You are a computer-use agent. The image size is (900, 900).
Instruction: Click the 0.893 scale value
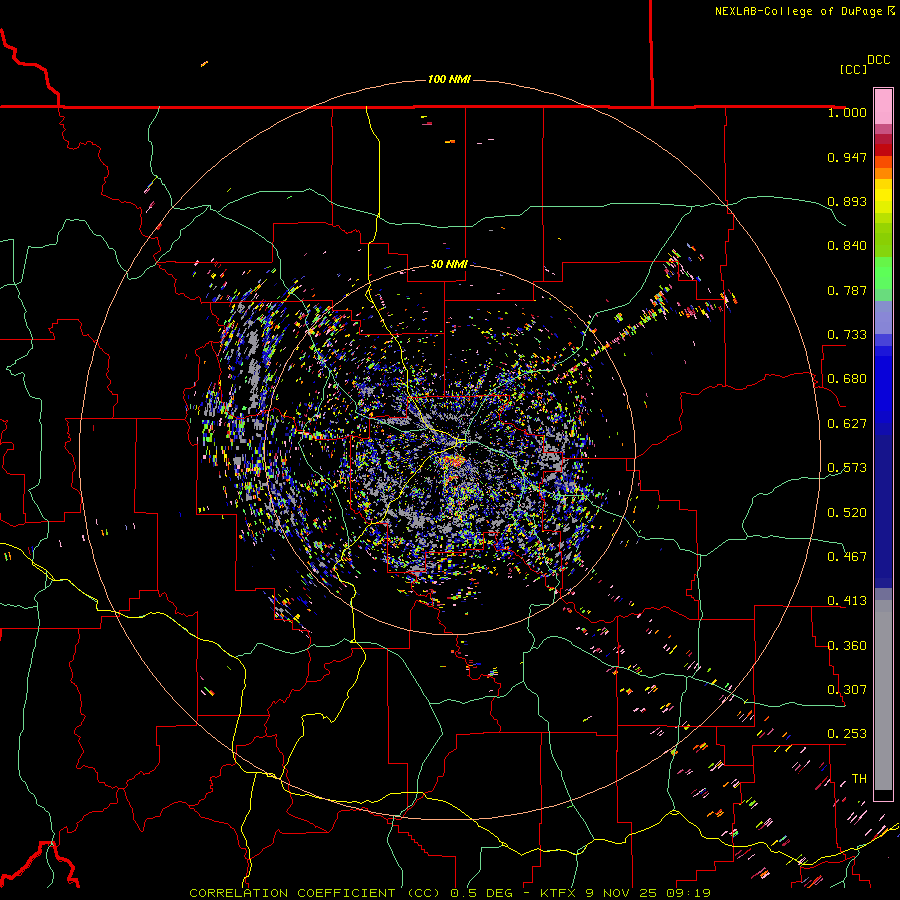point(847,201)
